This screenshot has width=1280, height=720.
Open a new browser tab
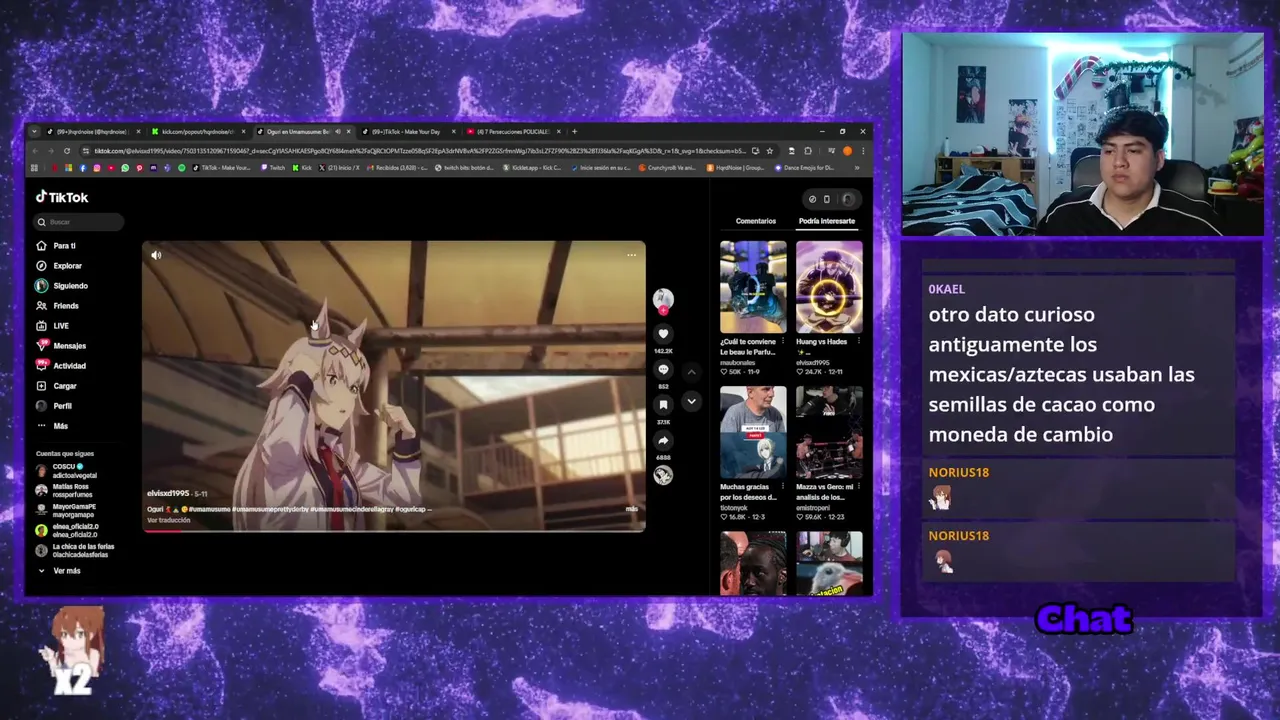click(x=574, y=131)
